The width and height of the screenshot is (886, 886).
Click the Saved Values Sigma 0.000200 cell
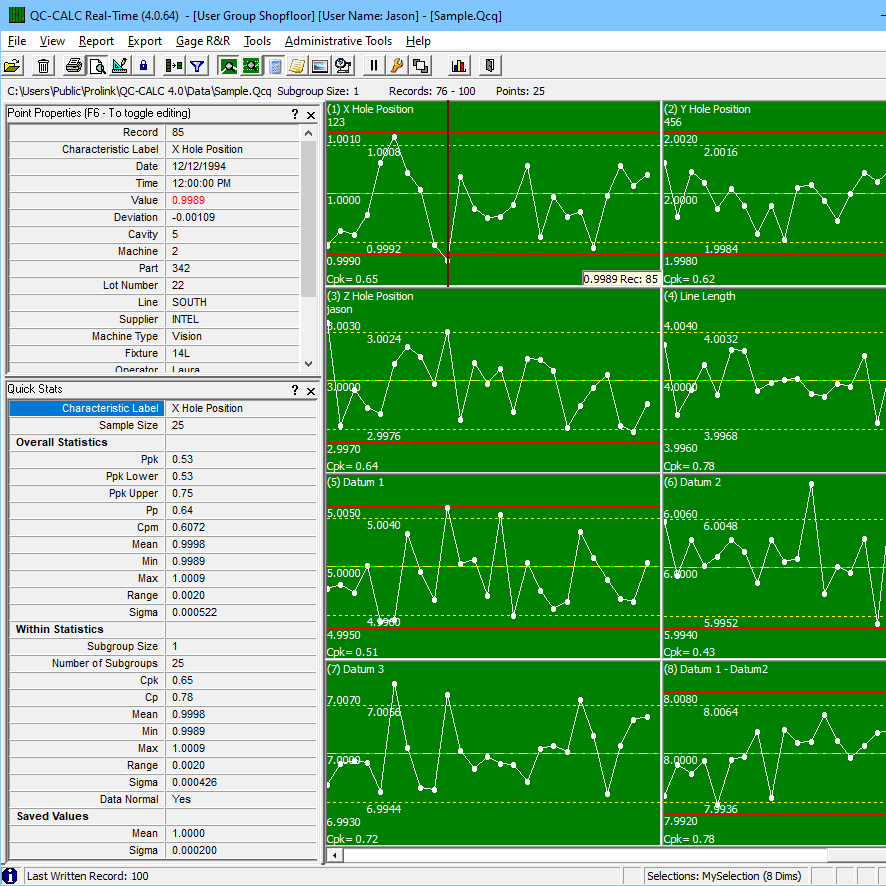241,850
